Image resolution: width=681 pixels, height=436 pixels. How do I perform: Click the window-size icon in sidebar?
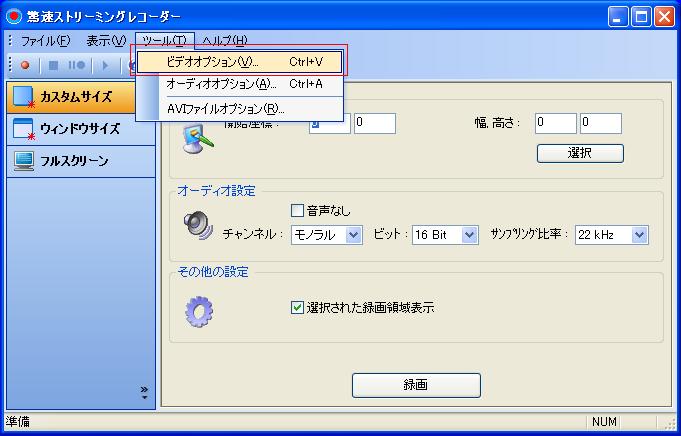[x=23, y=129]
